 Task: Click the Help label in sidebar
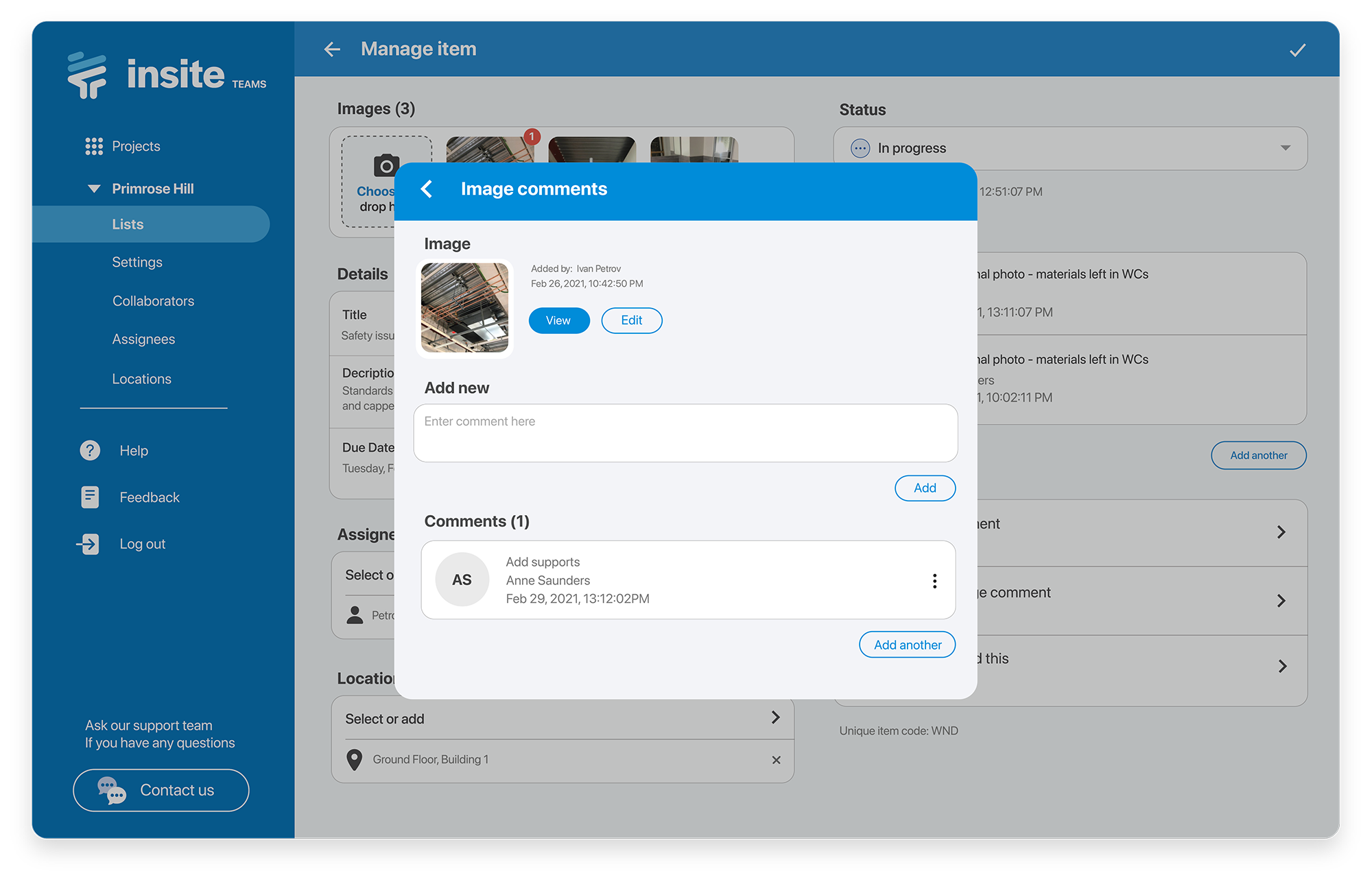[x=134, y=451]
